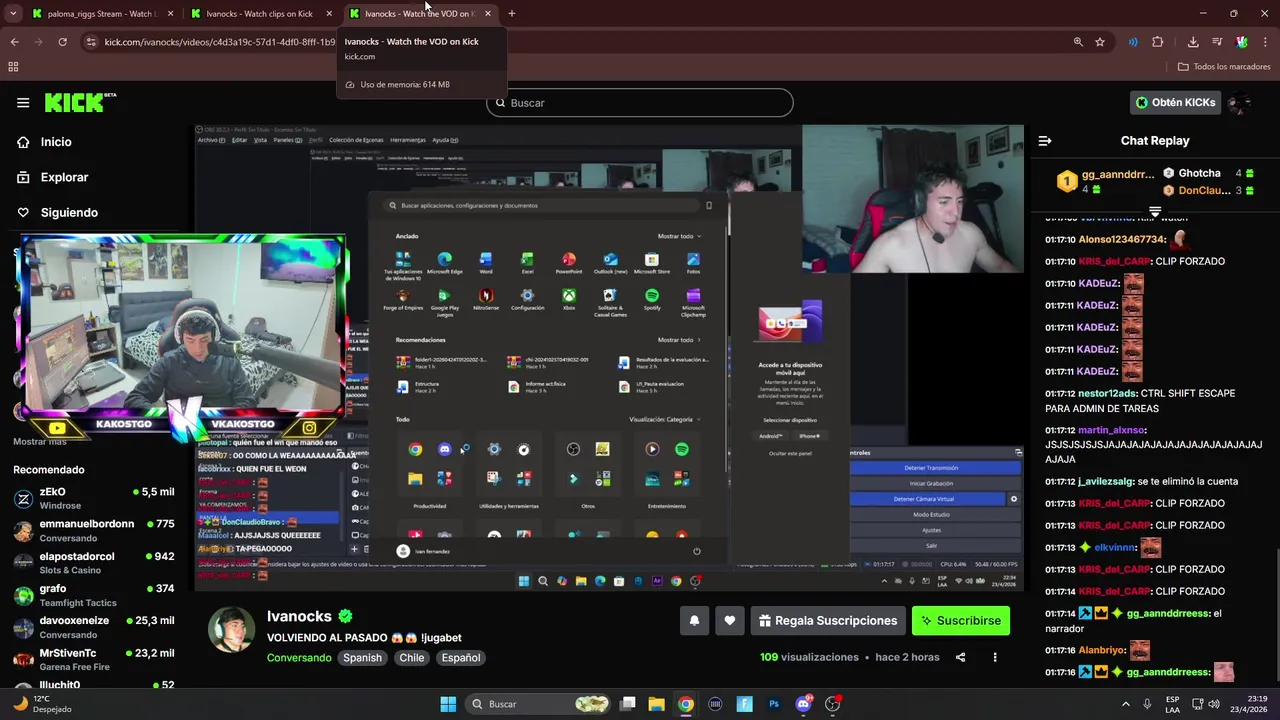Click chat username elkvinnn
The image size is (1280, 720).
(1115, 547)
